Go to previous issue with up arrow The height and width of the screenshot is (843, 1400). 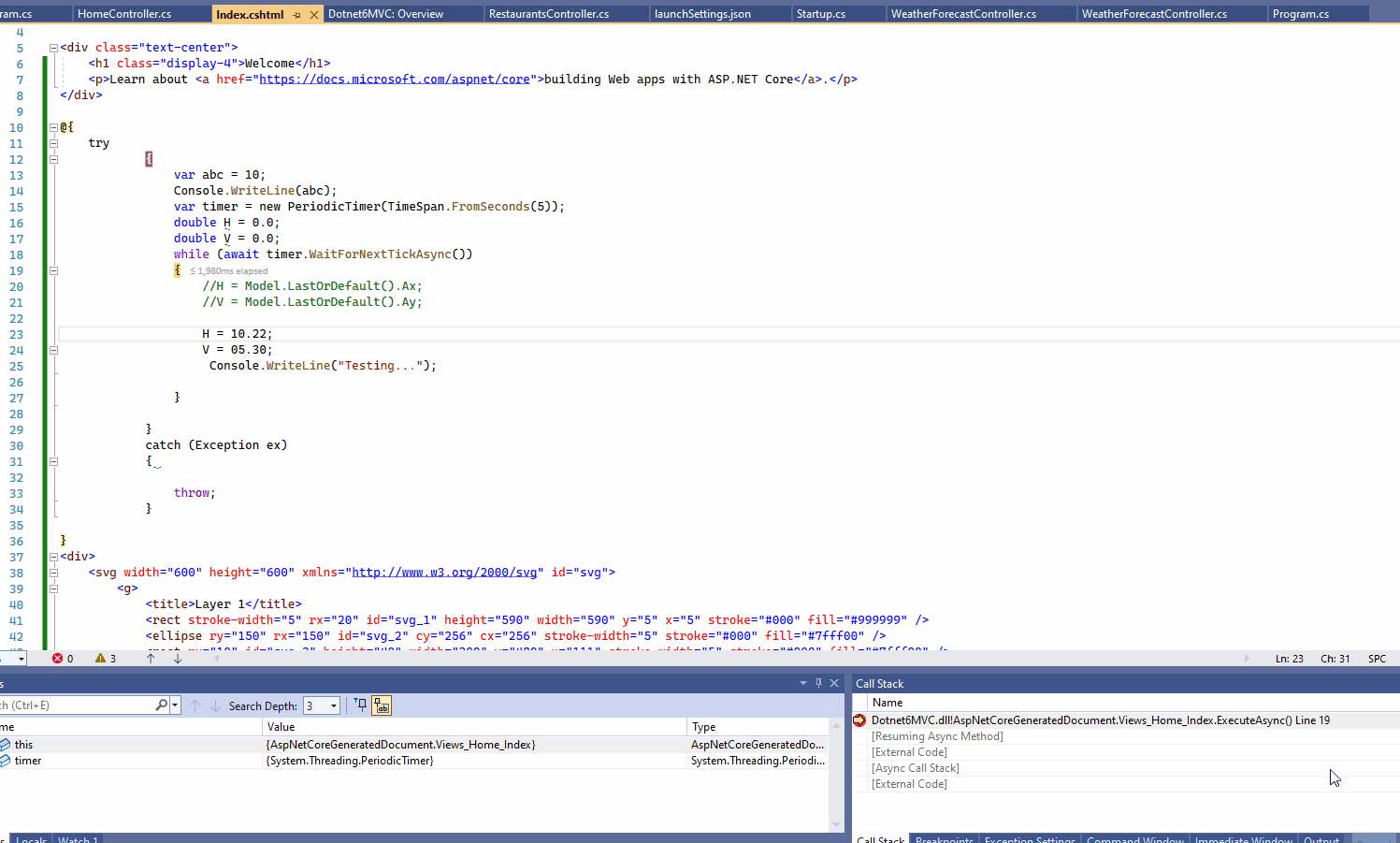click(x=151, y=659)
